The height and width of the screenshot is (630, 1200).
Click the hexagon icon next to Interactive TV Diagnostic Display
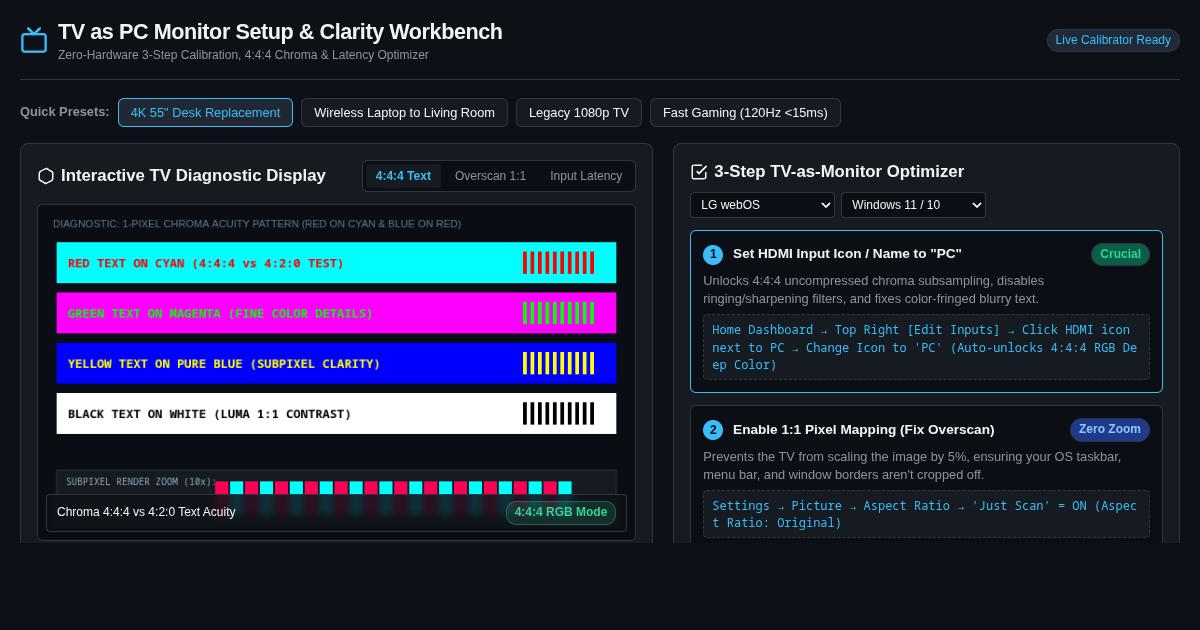pos(46,176)
